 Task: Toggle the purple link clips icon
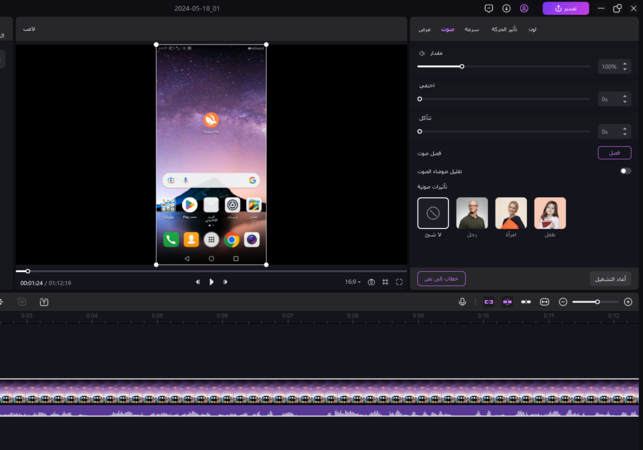(488, 302)
